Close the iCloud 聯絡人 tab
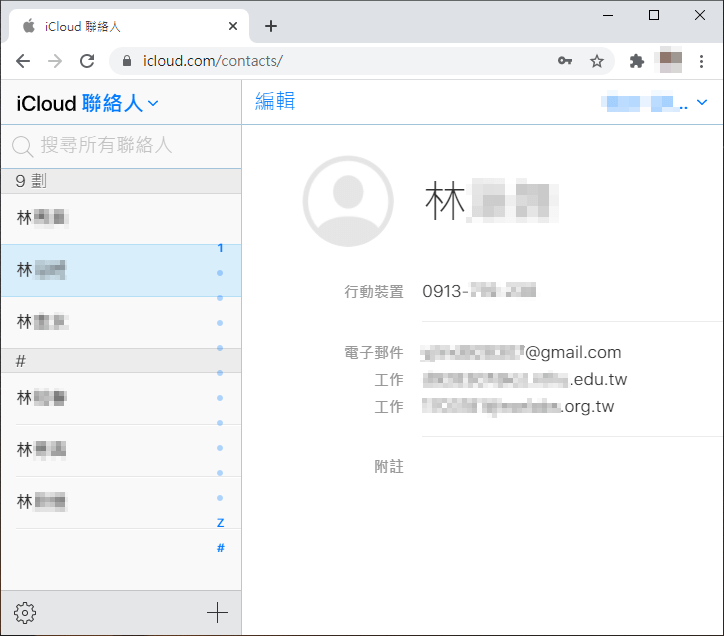724x636 pixels. click(x=233, y=26)
